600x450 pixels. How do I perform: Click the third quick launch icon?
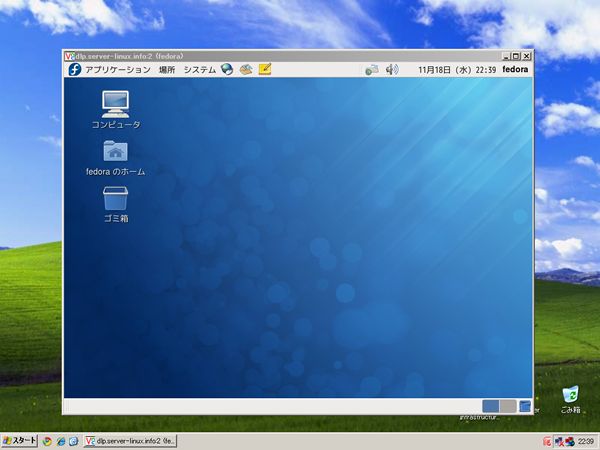click(x=74, y=441)
